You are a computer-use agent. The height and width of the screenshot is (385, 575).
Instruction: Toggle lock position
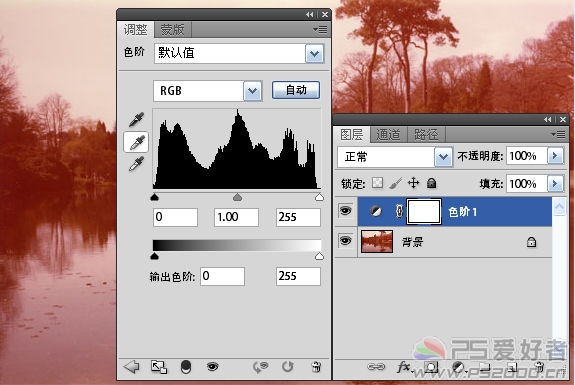pyautogui.click(x=414, y=183)
